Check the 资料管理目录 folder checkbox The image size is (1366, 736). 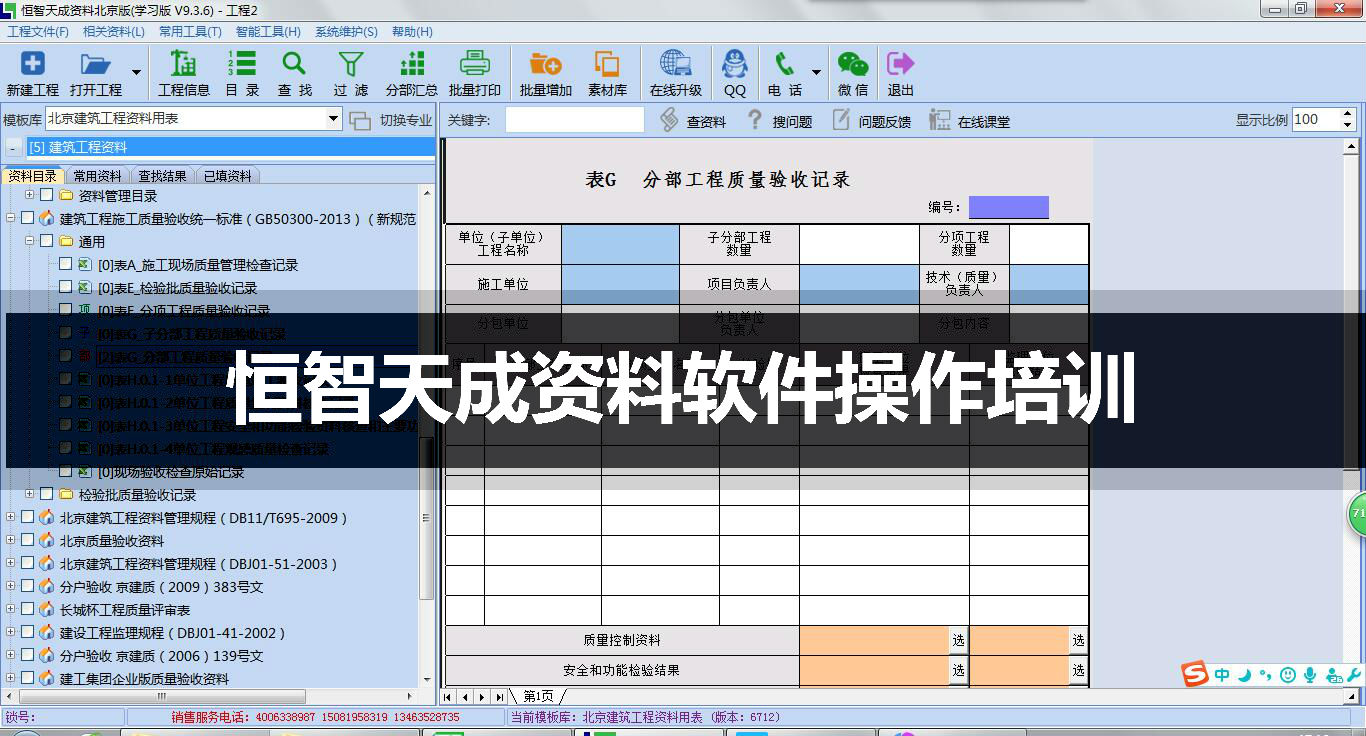click(46, 195)
